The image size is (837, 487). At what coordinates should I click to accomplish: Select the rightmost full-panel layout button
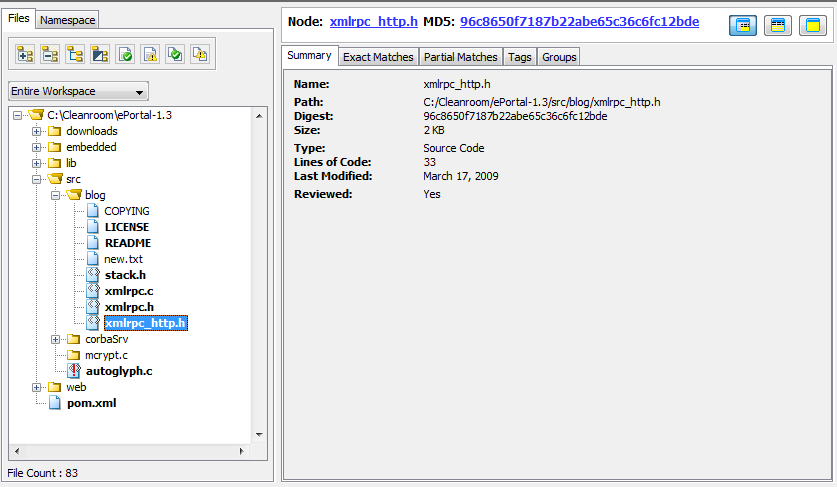[x=811, y=25]
